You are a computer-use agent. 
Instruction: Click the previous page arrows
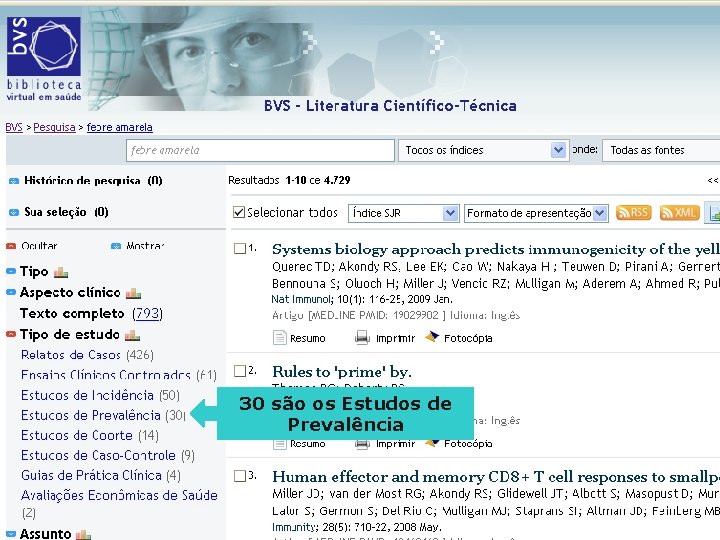(713, 180)
